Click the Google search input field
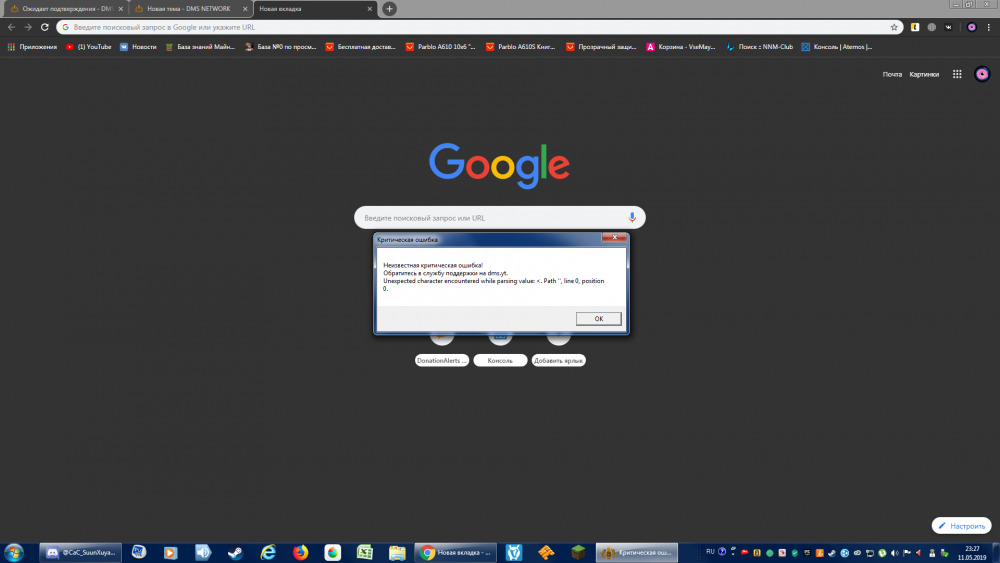This screenshot has height=563, width=1000. (490, 217)
